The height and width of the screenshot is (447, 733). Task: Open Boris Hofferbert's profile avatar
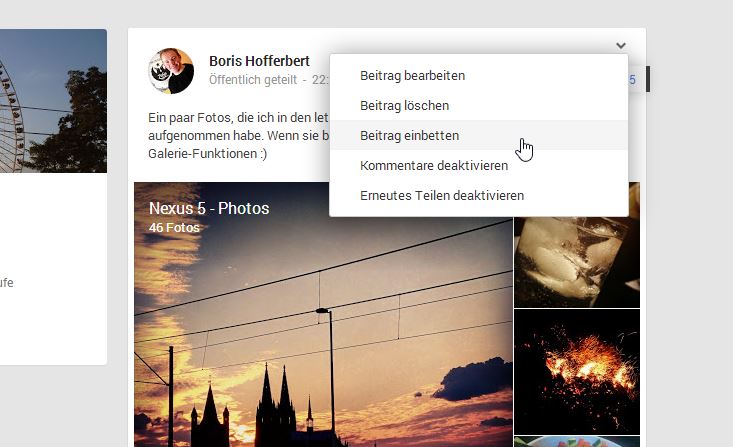click(x=171, y=70)
